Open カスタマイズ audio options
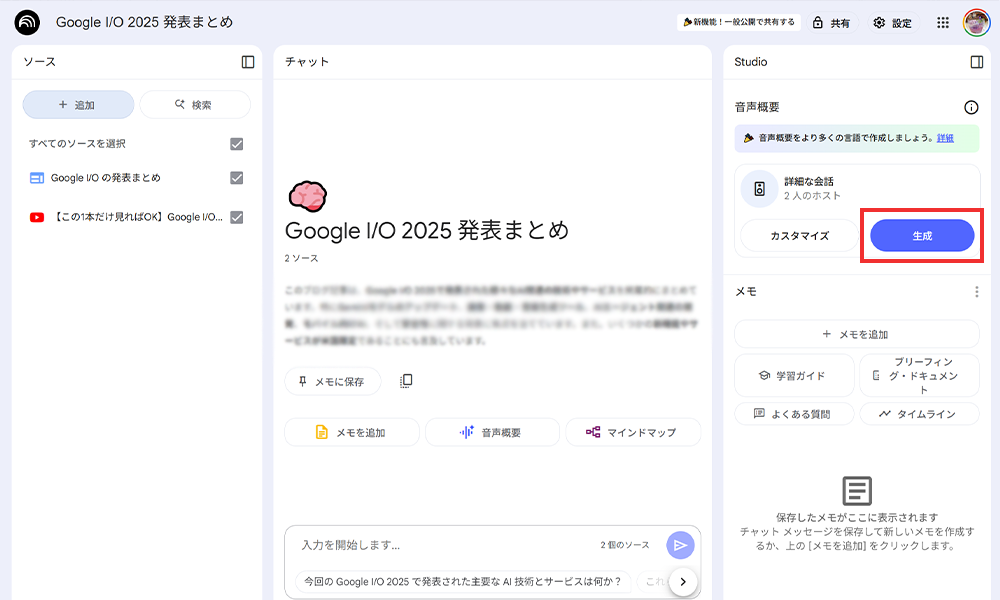The height and width of the screenshot is (600, 1000). (800, 236)
